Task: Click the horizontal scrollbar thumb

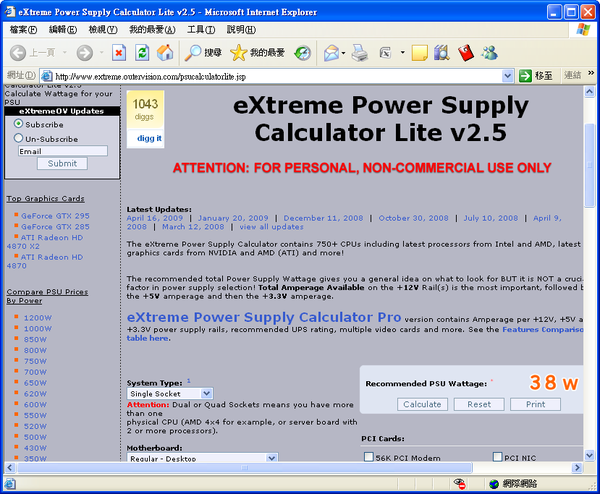Action: pyautogui.click(x=245, y=467)
